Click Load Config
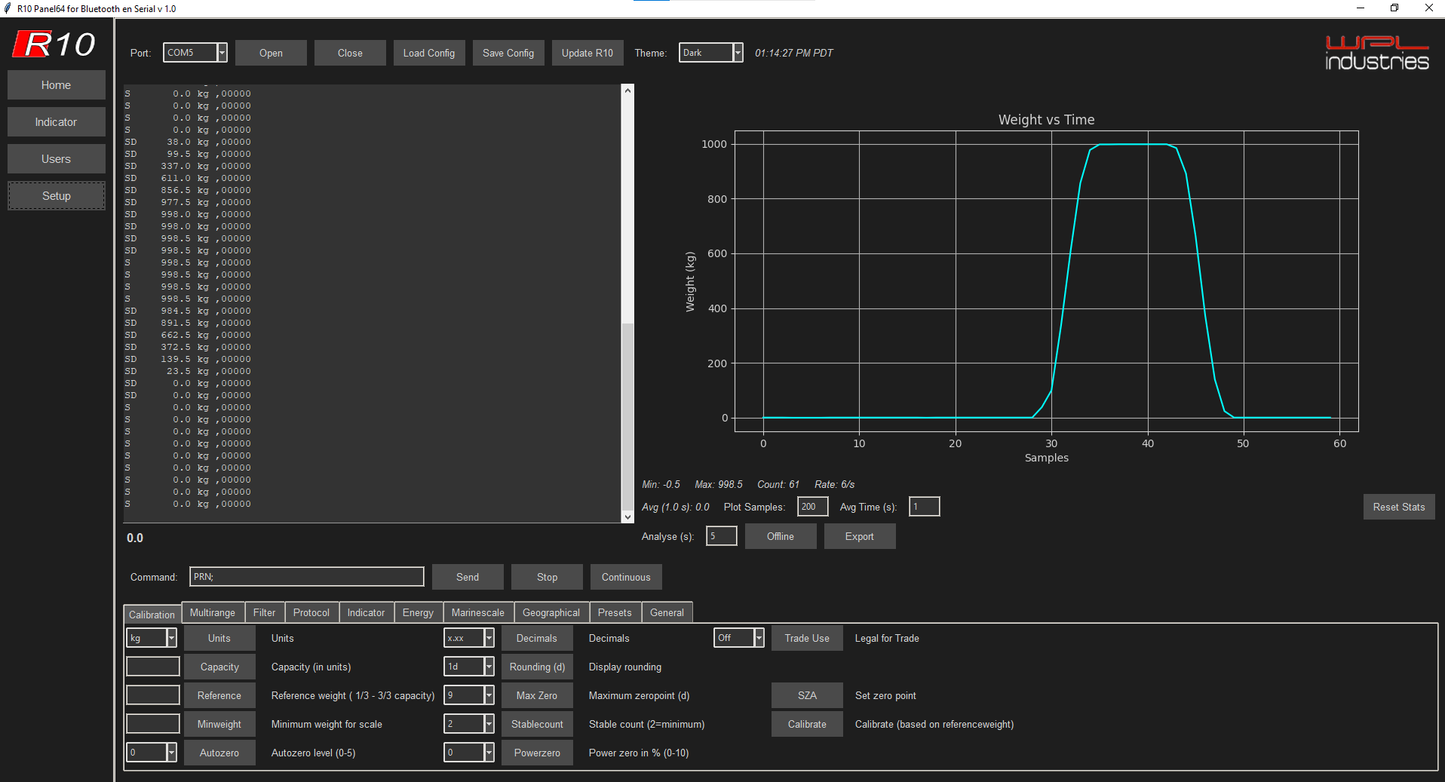This screenshot has height=782, width=1445. point(429,53)
